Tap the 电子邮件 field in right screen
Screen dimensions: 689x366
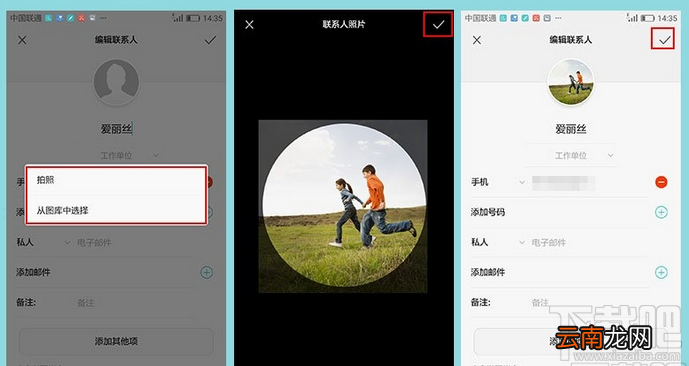pyautogui.click(x=549, y=243)
